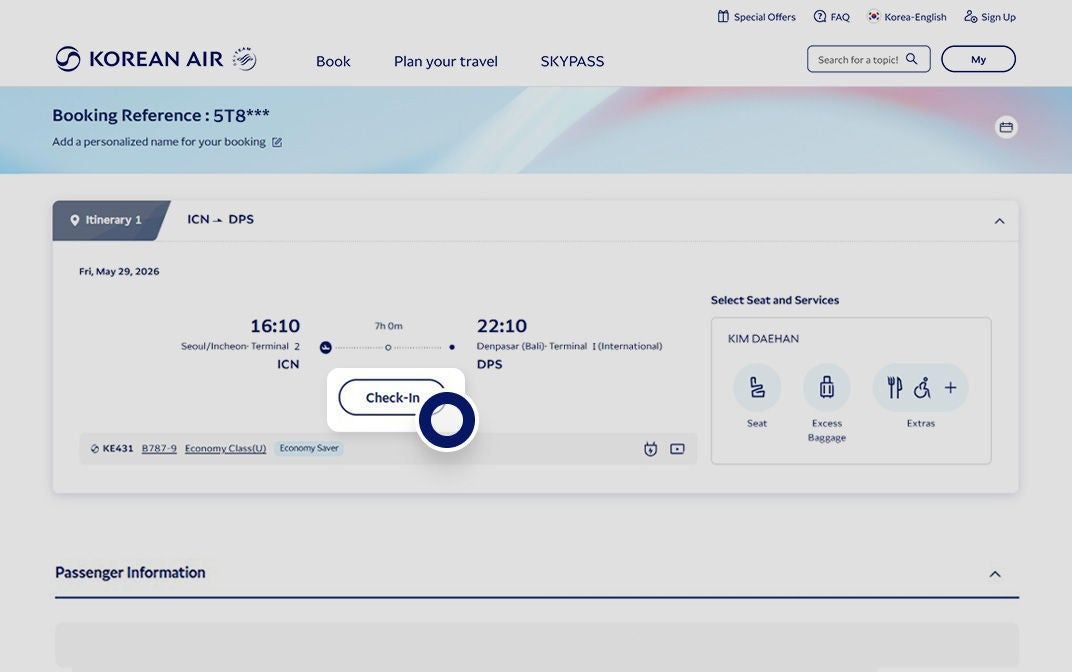The image size is (1072, 672).
Task: Click the power outlet amenity icon
Action: click(x=650, y=449)
